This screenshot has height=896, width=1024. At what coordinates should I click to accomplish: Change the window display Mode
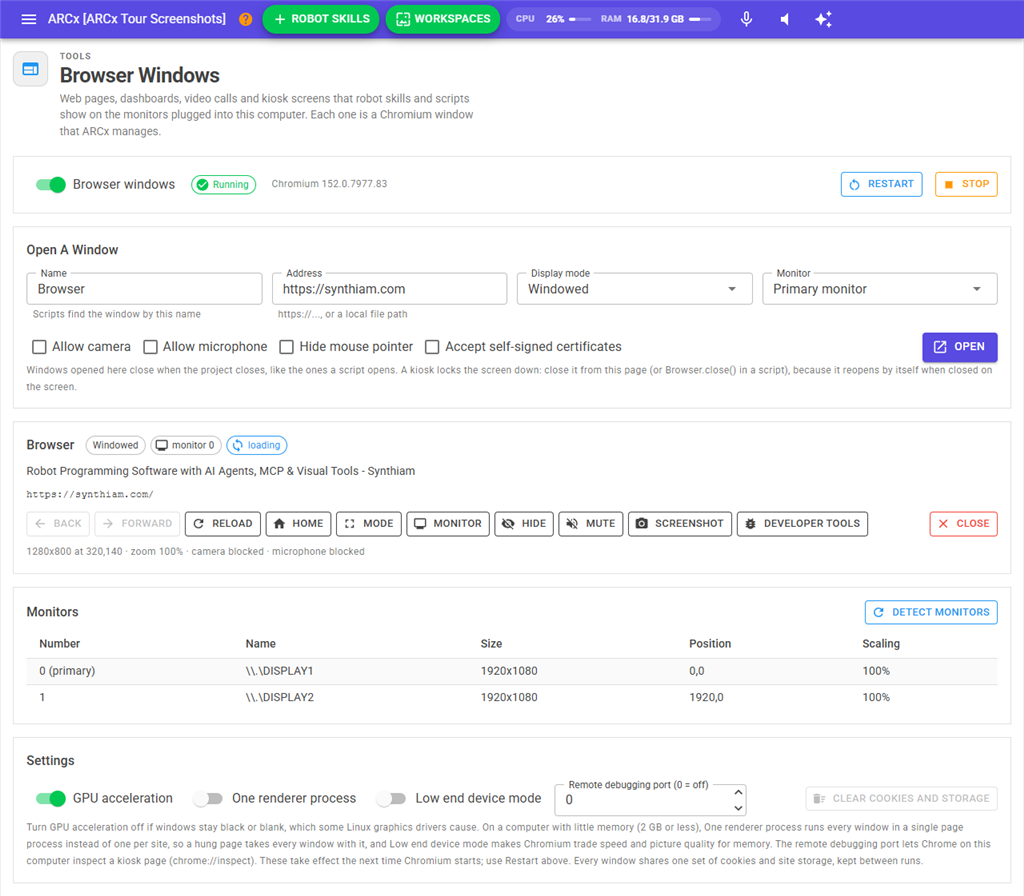point(369,524)
